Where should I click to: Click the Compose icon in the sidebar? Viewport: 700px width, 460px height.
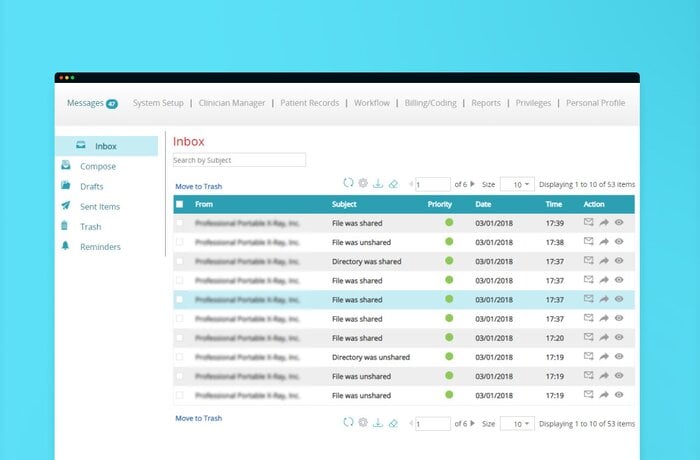66,166
